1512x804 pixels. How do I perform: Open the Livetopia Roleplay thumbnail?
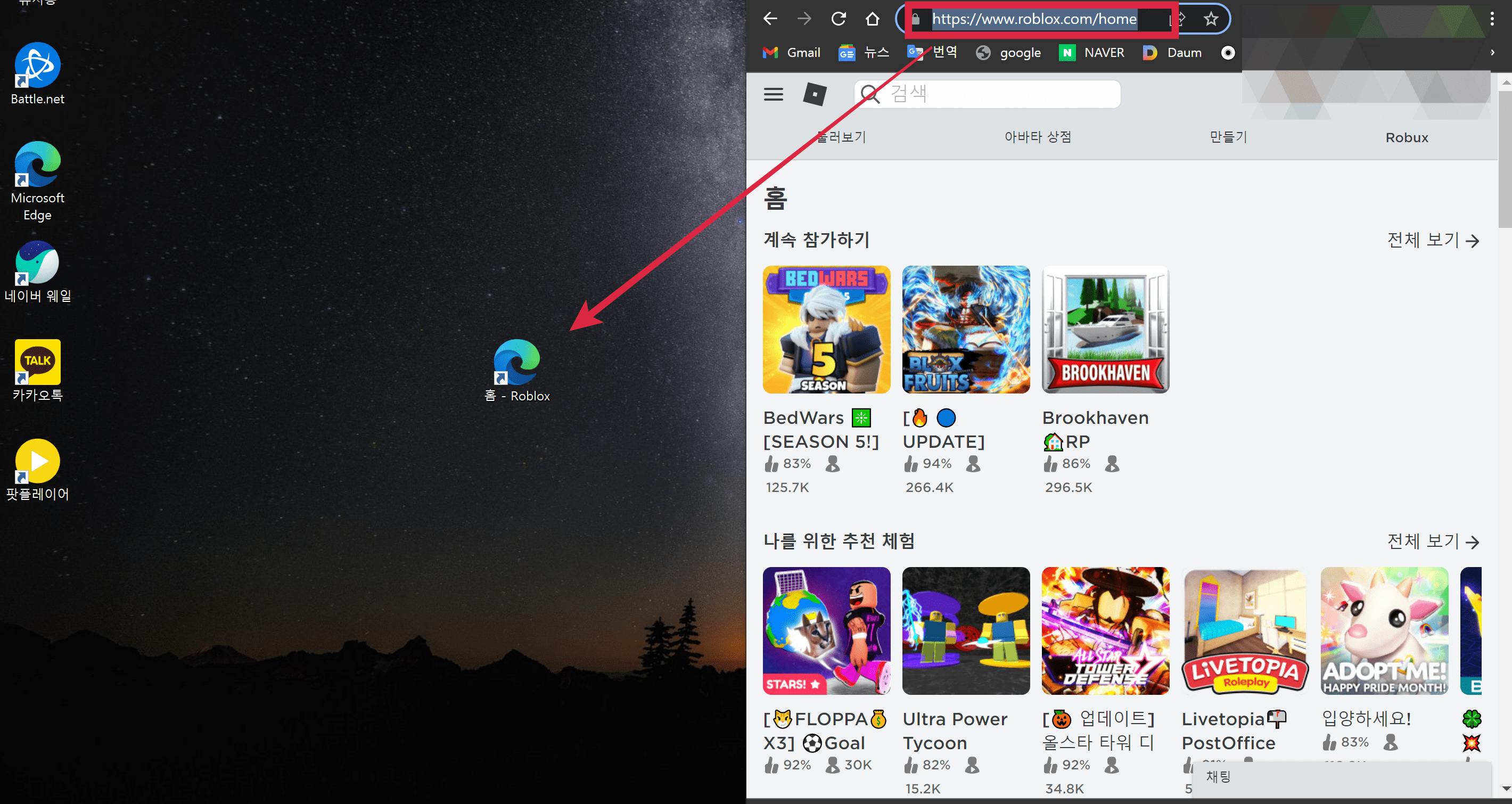(1245, 630)
